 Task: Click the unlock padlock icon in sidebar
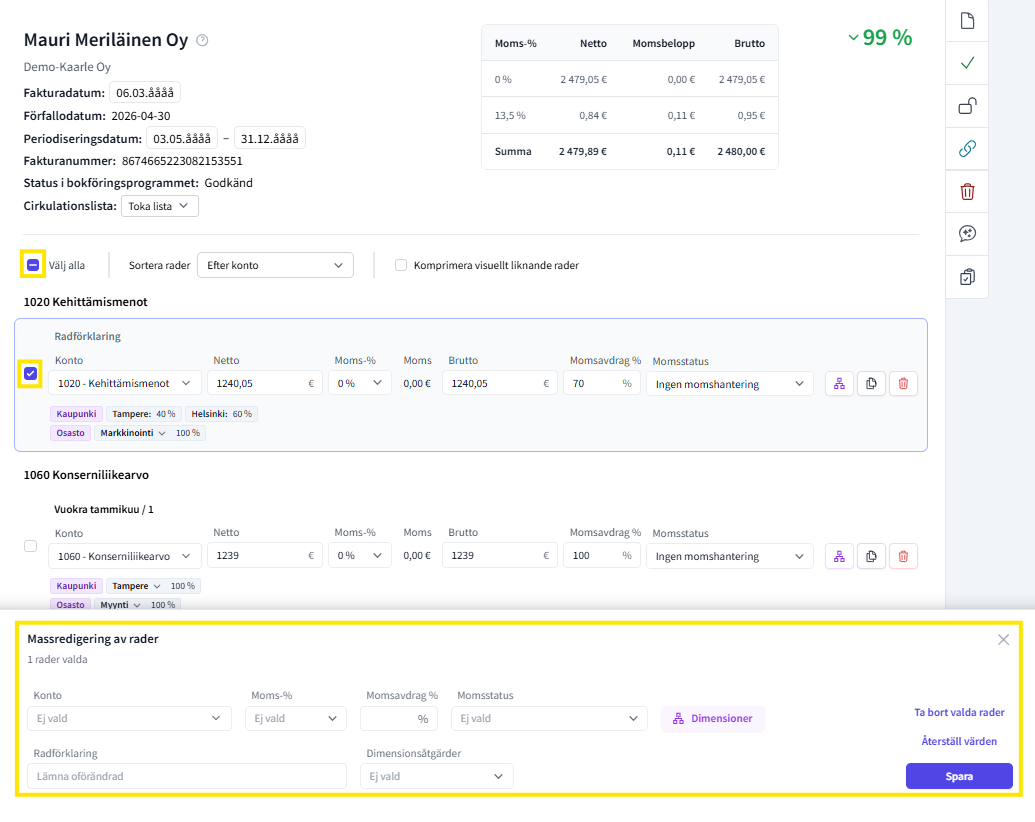click(967, 106)
